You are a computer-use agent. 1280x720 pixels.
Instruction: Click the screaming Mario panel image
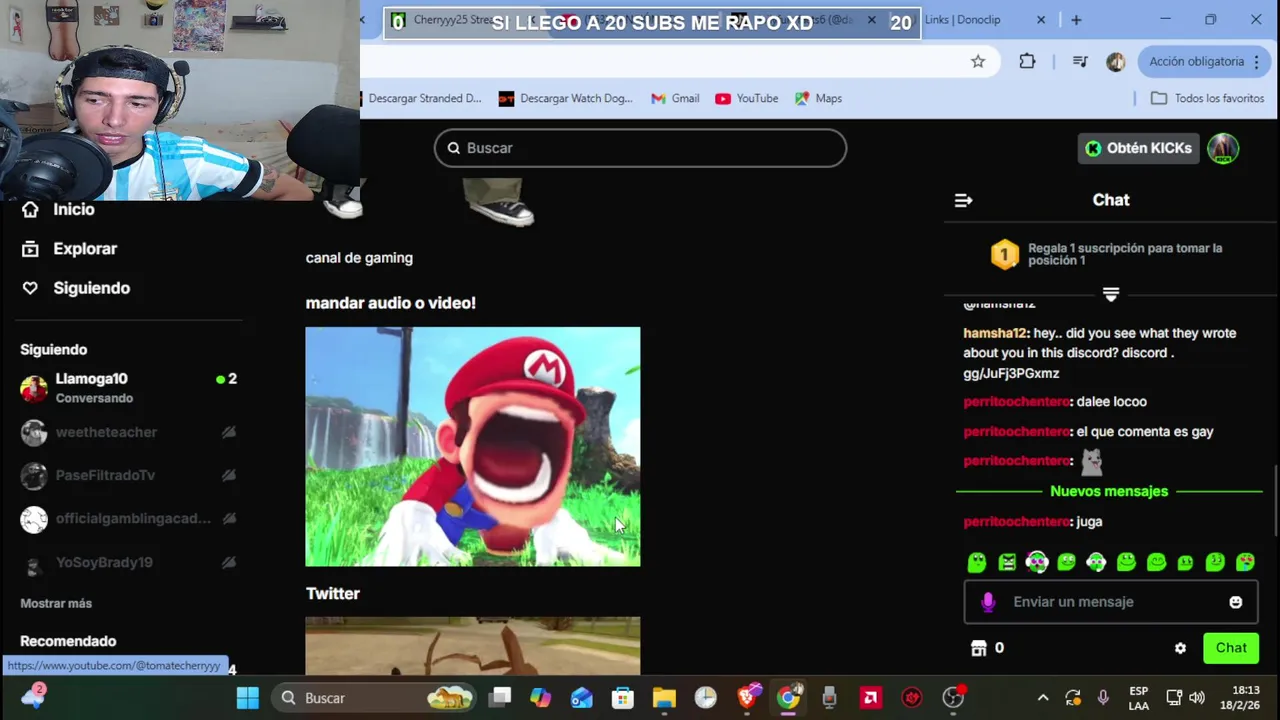473,447
